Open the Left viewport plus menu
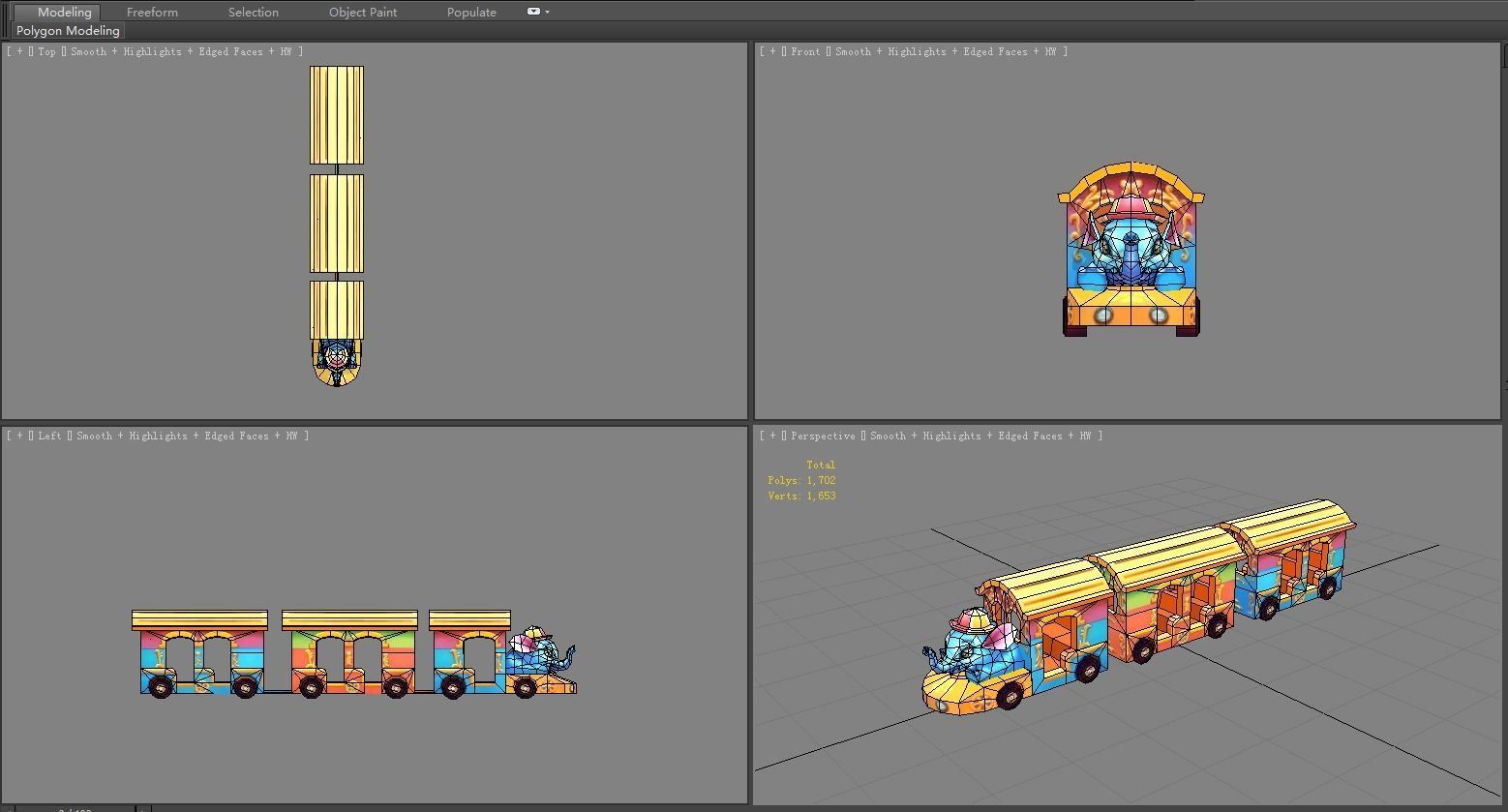 pyautogui.click(x=19, y=436)
